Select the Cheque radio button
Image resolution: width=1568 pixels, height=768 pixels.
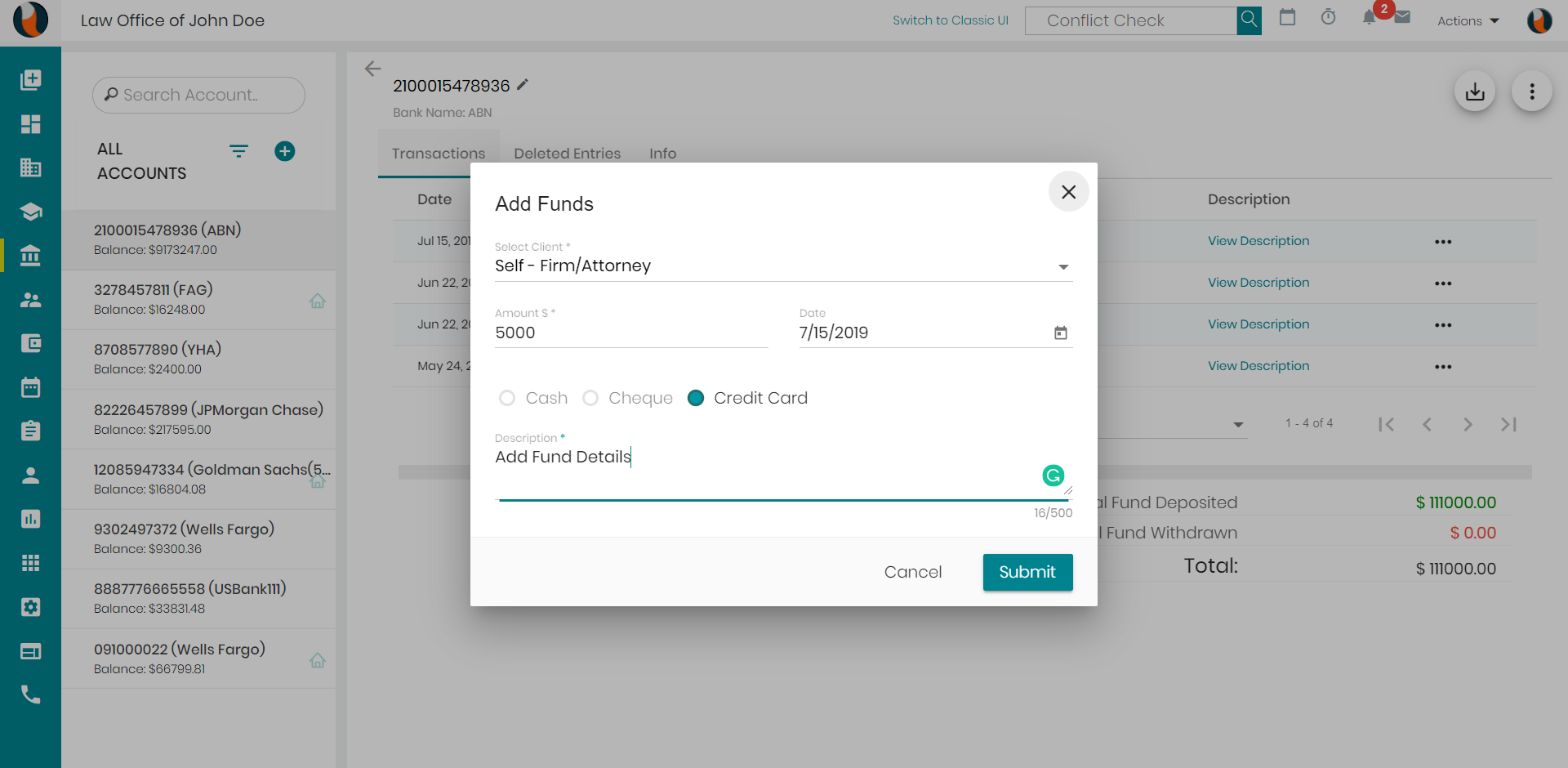pyautogui.click(x=590, y=398)
